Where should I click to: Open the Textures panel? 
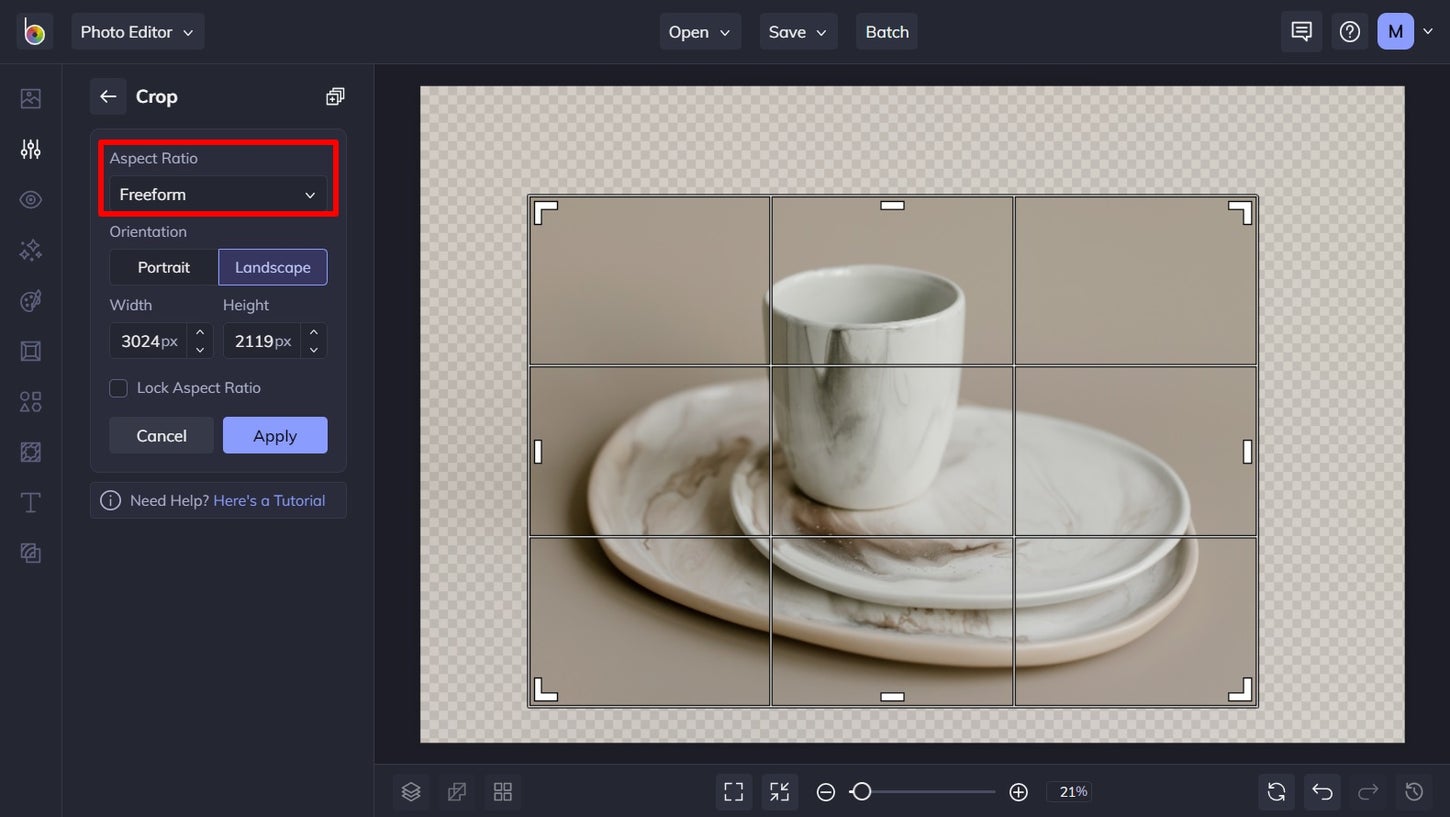click(x=30, y=452)
